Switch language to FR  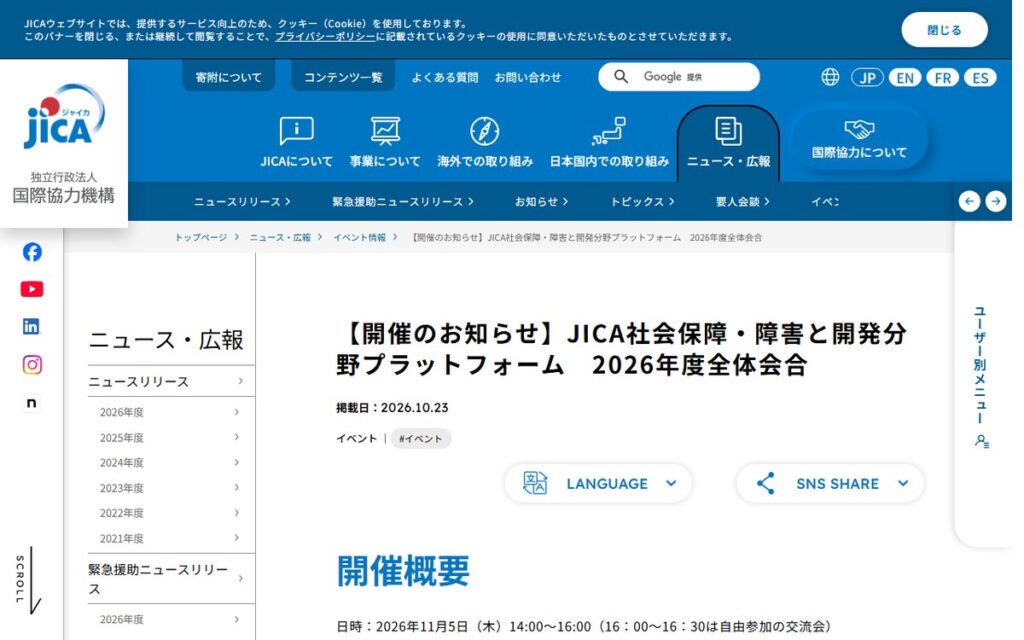pyautogui.click(x=942, y=78)
